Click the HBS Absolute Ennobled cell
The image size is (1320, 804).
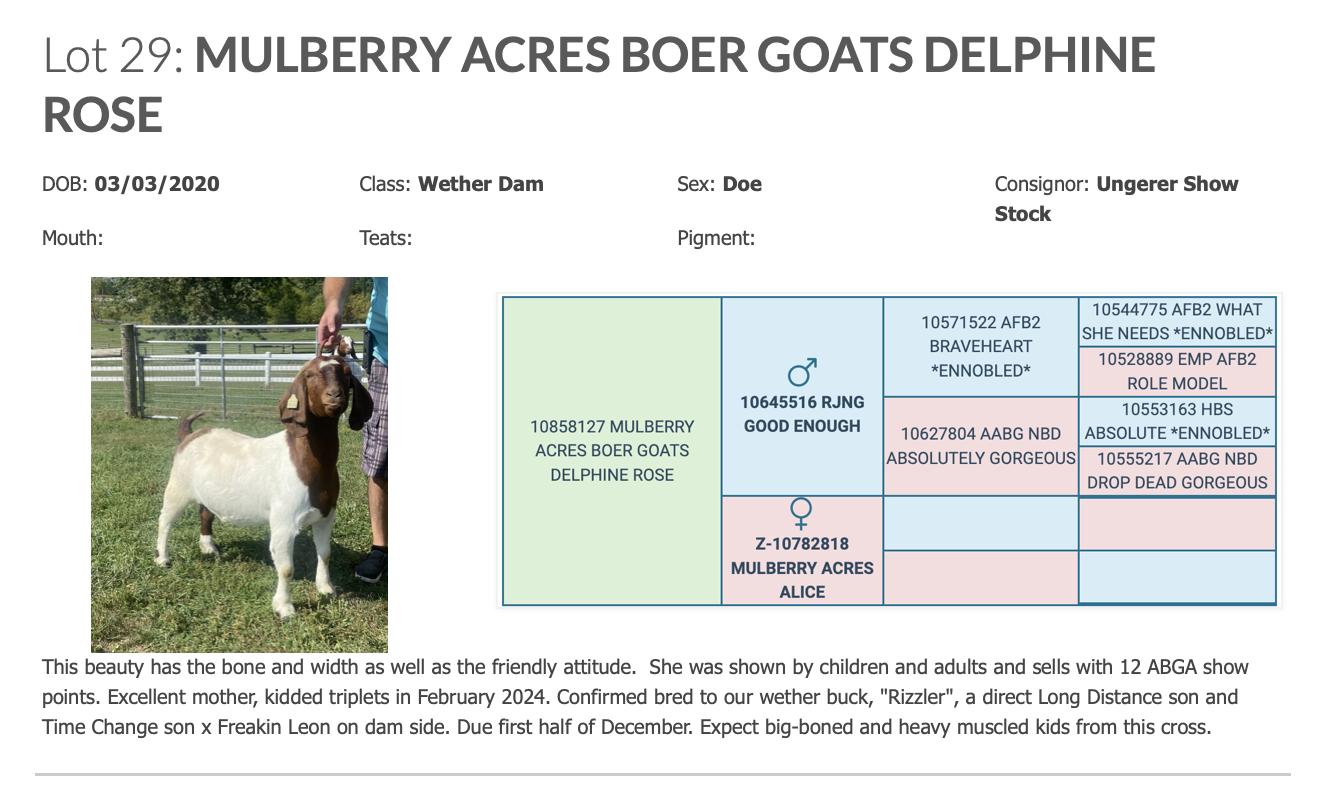click(1177, 421)
